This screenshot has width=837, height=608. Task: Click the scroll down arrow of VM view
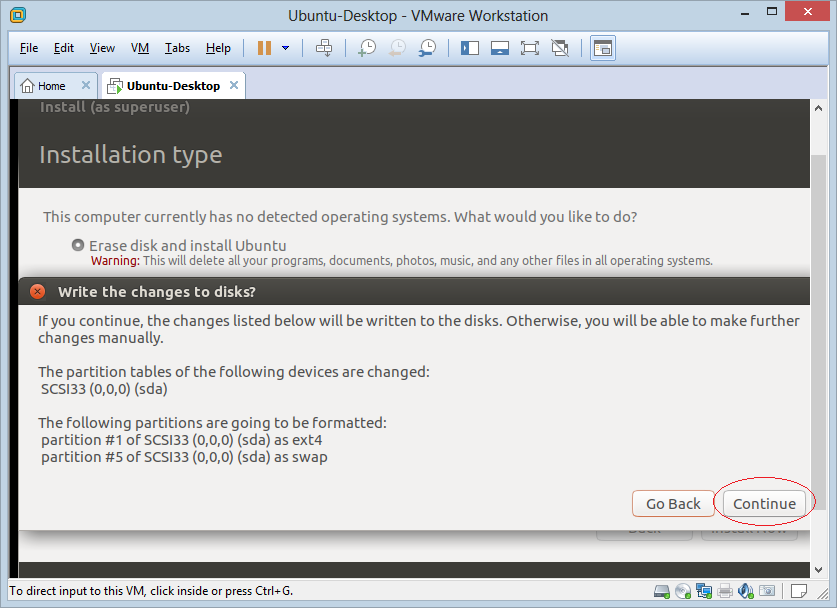(x=818, y=570)
